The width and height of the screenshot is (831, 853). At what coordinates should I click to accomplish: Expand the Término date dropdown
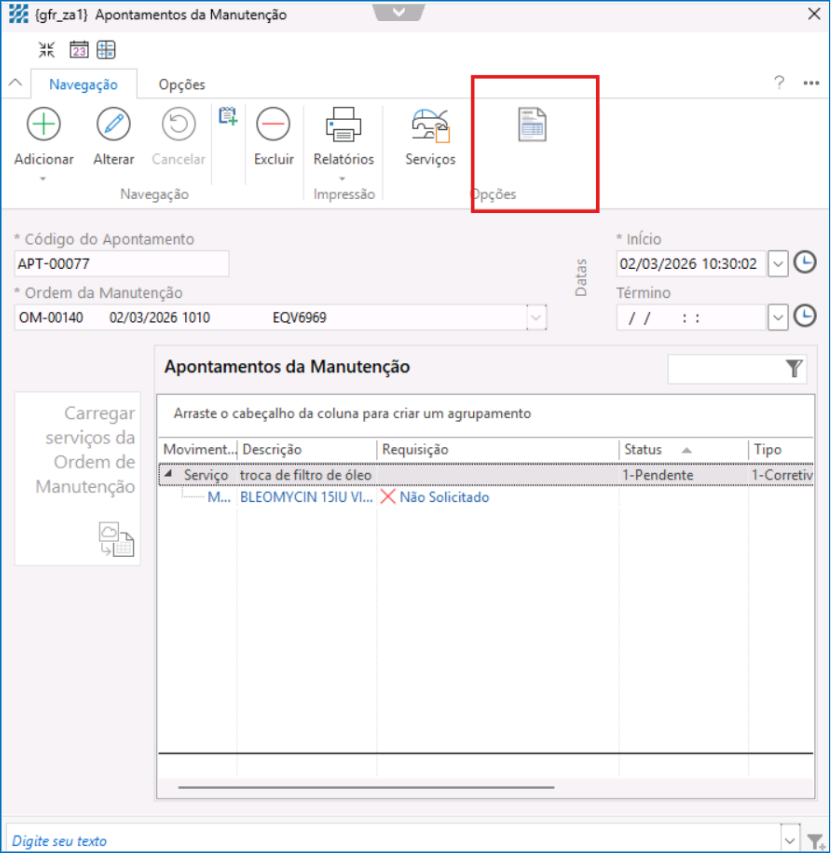point(778,318)
